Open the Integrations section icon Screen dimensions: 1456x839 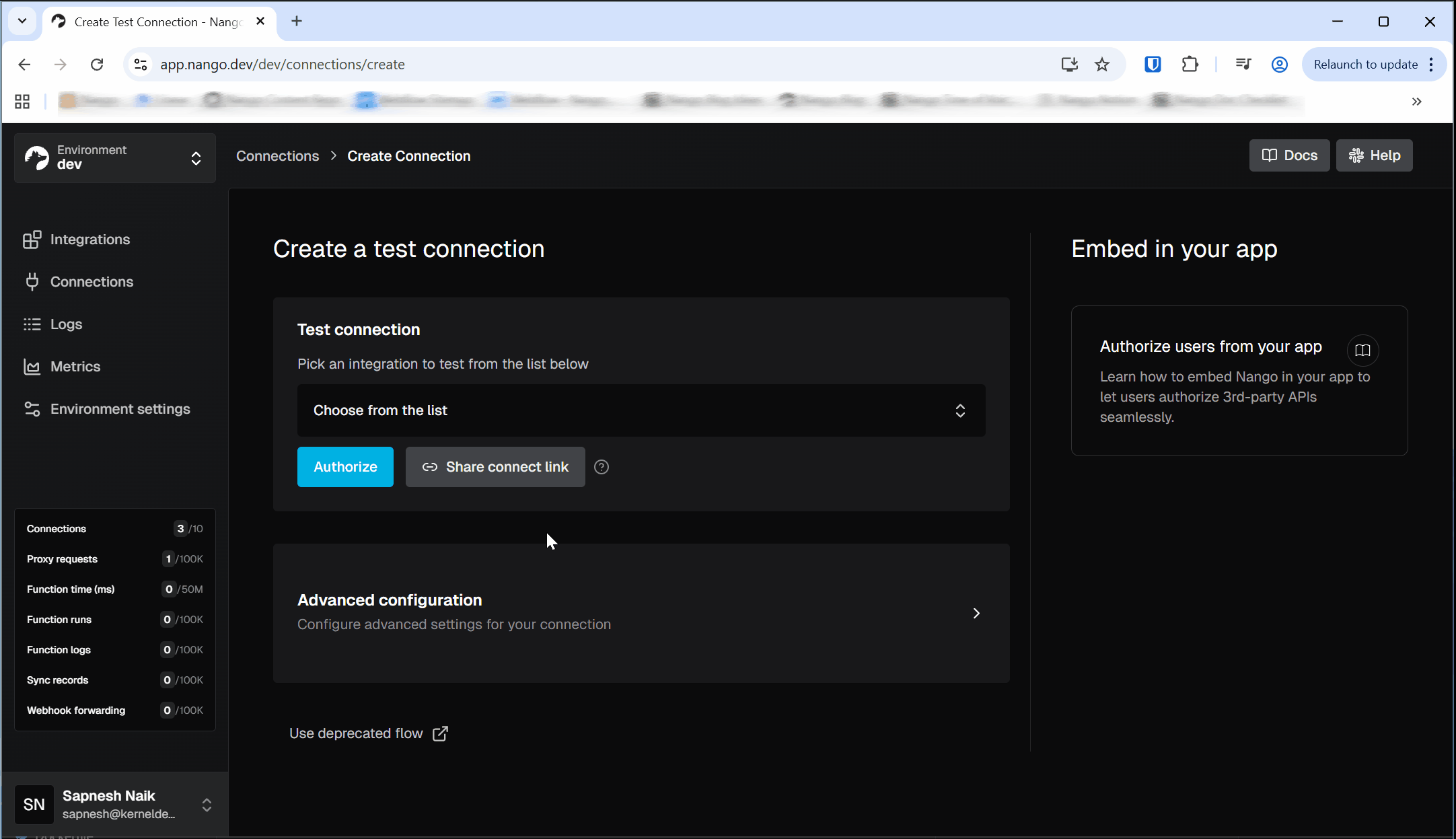click(x=32, y=240)
